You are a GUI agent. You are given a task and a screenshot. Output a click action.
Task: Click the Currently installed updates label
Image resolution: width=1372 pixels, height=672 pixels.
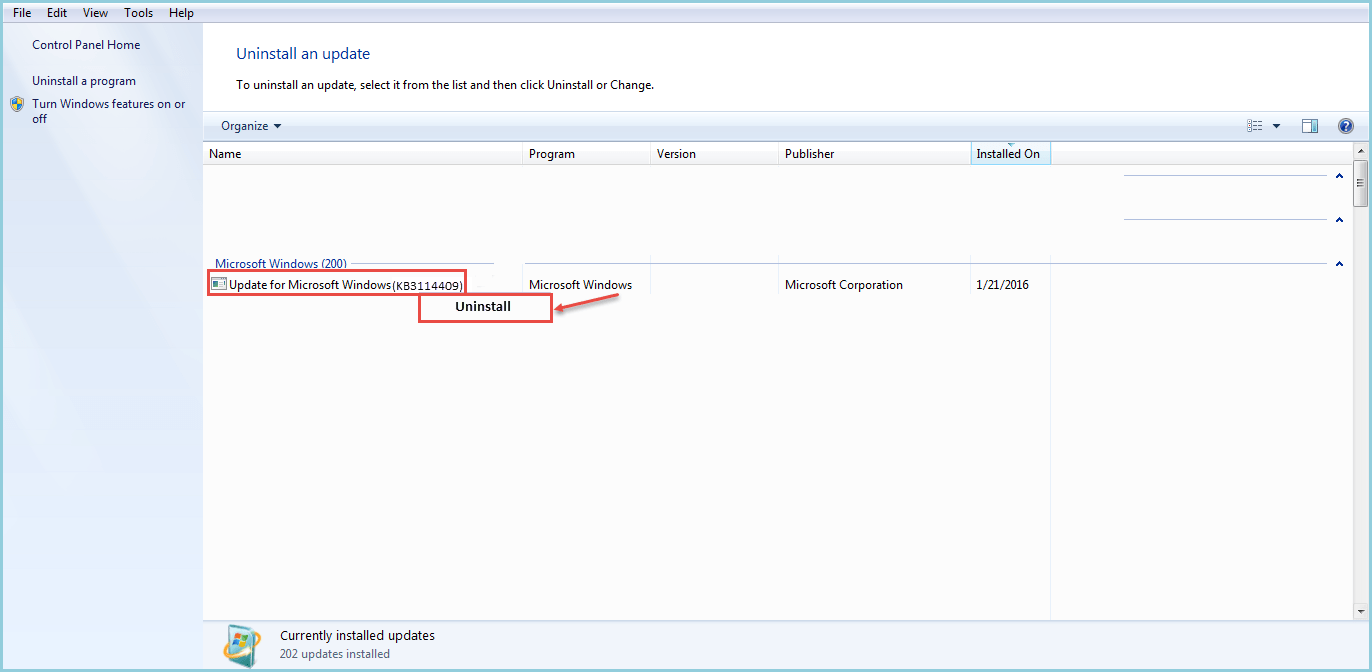(357, 635)
